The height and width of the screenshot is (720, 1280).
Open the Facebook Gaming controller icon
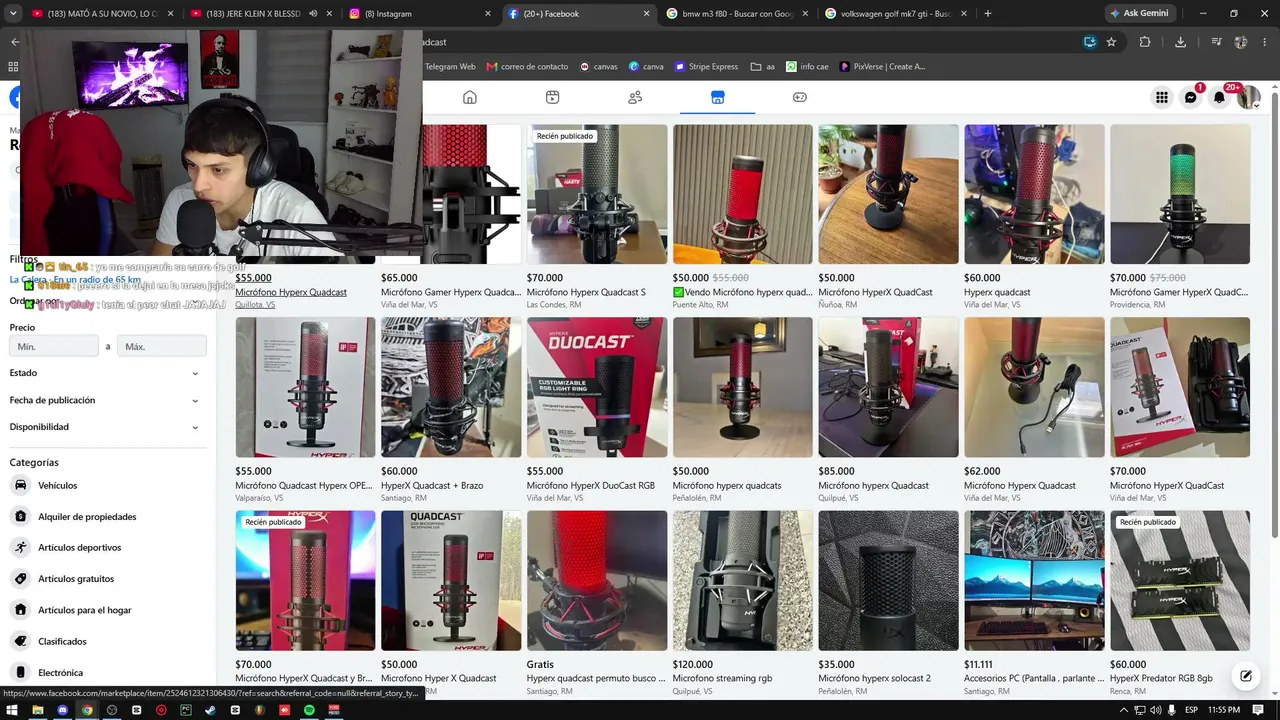[800, 97]
